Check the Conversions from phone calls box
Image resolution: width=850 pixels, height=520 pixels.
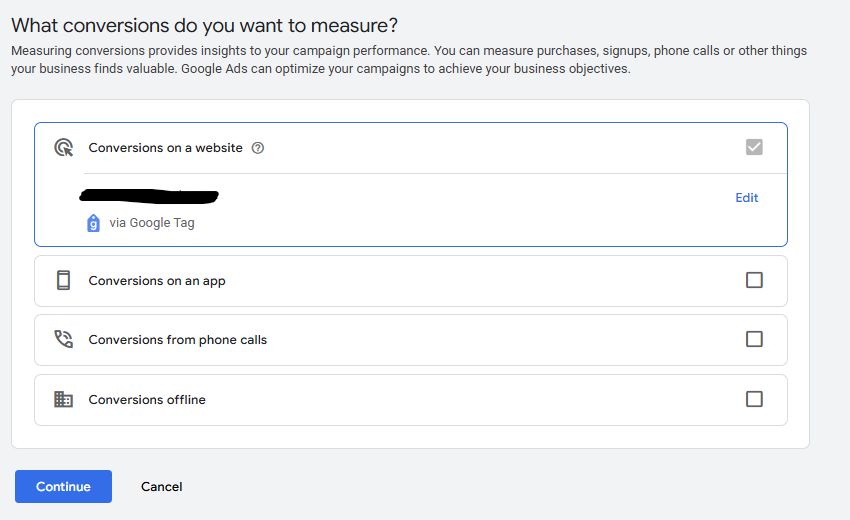tap(754, 340)
